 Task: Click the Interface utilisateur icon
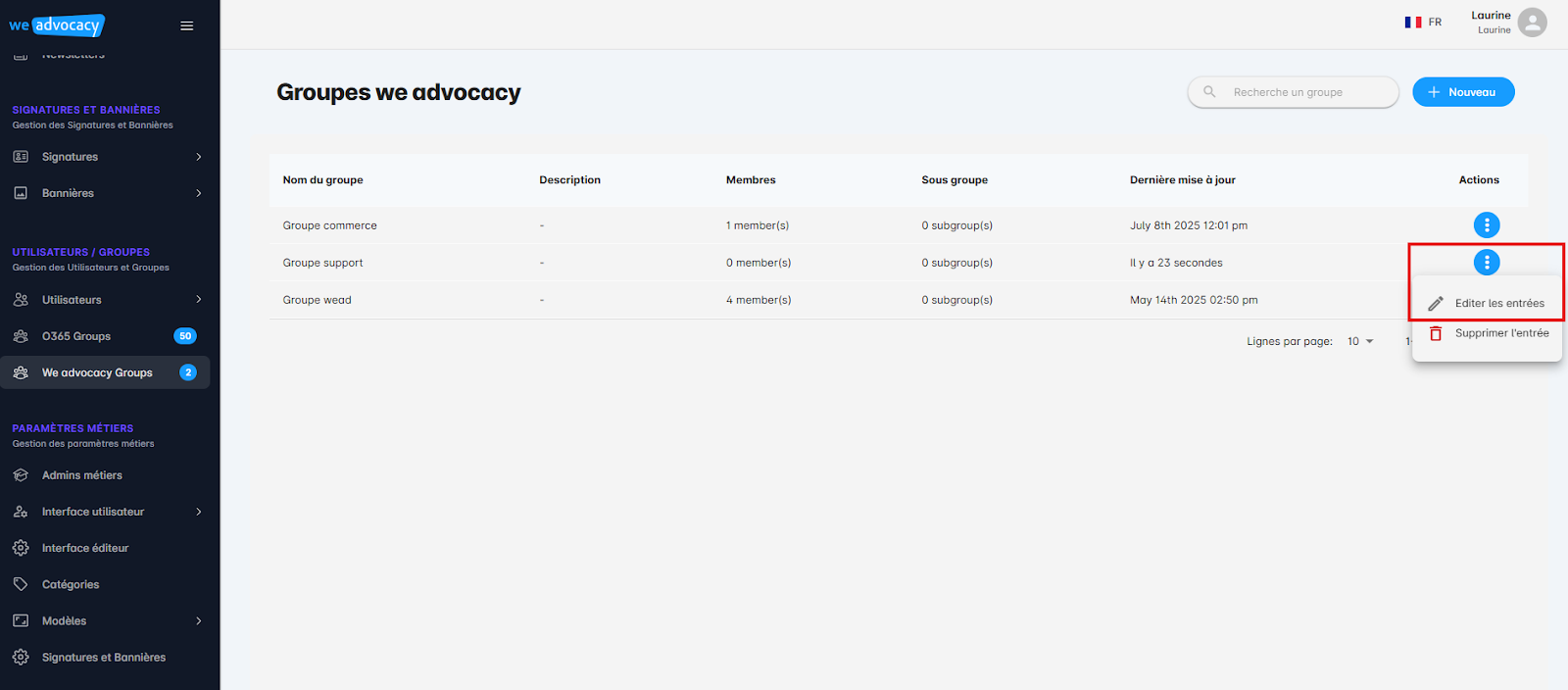[x=21, y=512]
